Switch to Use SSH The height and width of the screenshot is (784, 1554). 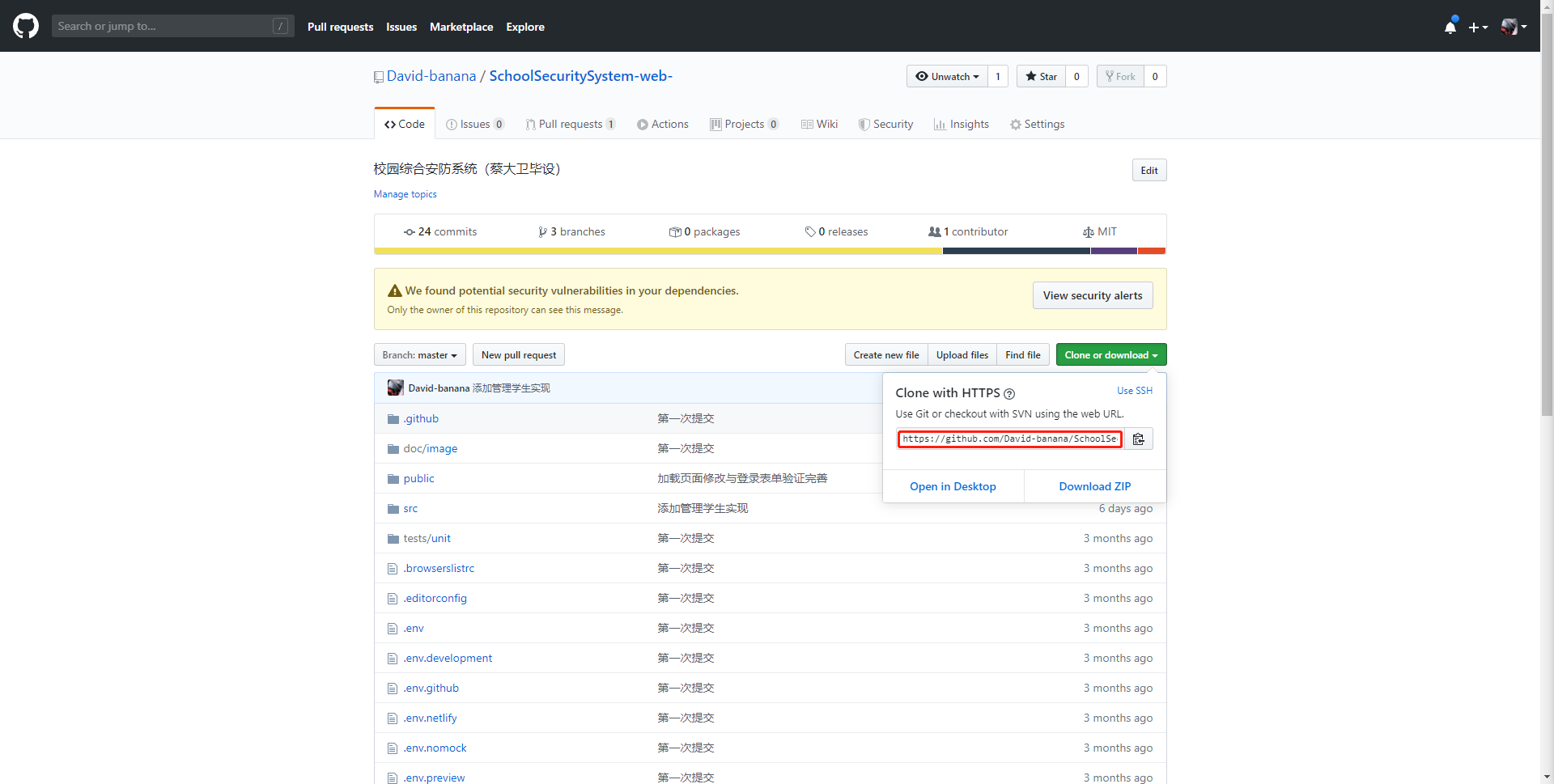[1135, 391]
